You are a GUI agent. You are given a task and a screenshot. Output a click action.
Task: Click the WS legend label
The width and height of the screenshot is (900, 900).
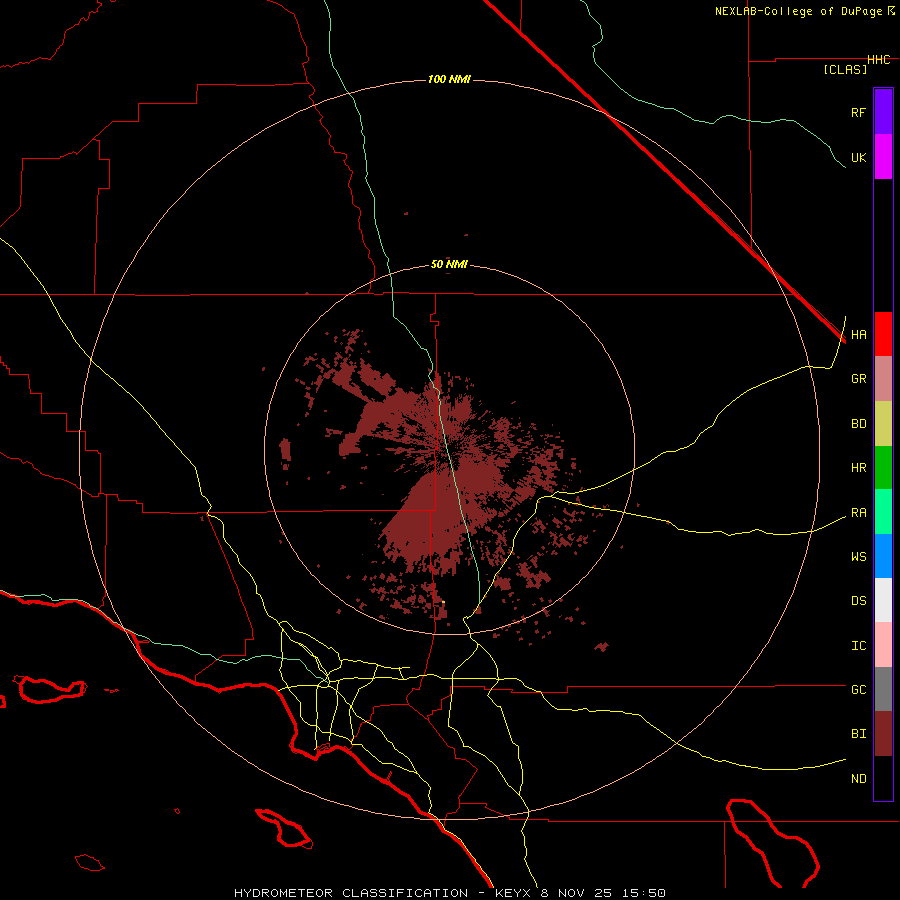858,557
